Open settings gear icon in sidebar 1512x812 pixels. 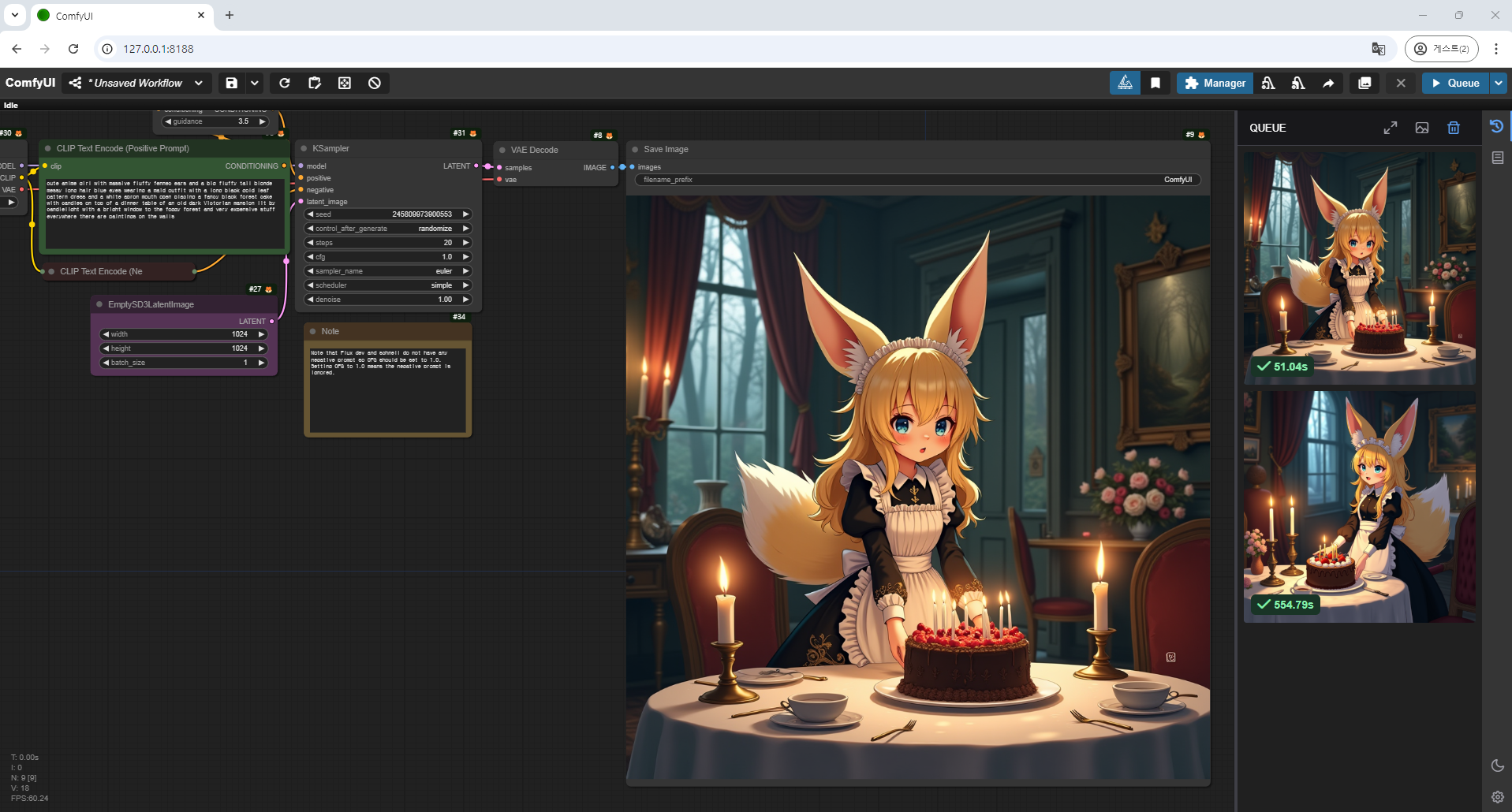pos(1497,797)
